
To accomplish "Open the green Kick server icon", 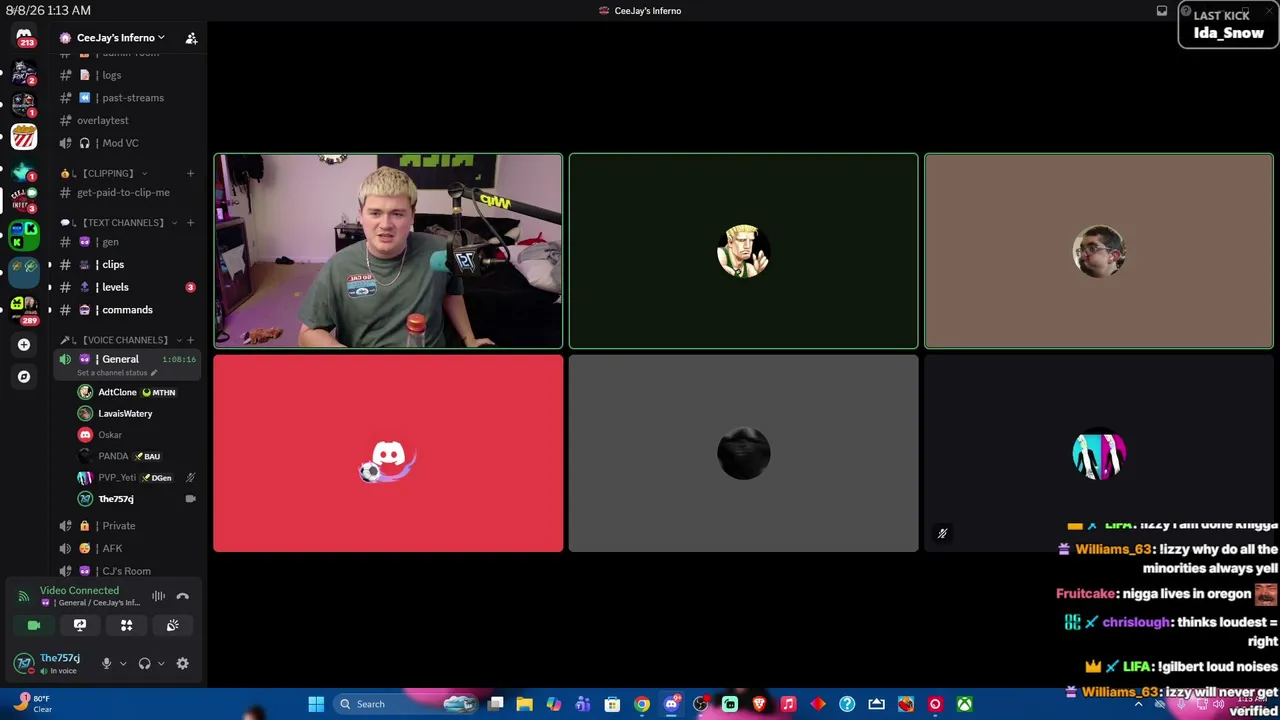I will point(24,236).
